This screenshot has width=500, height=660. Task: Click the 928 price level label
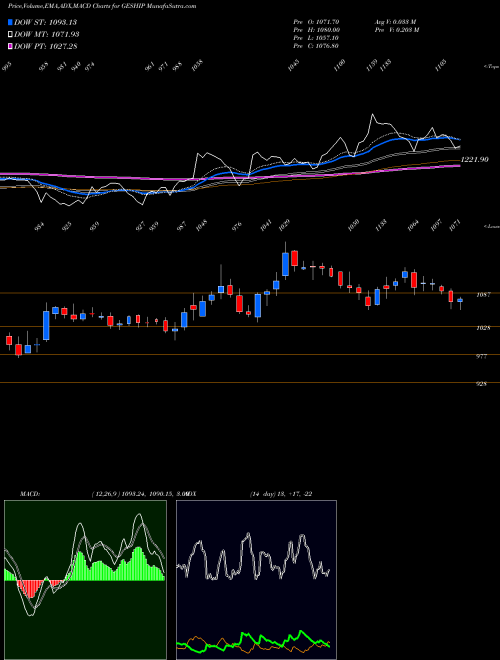click(482, 384)
